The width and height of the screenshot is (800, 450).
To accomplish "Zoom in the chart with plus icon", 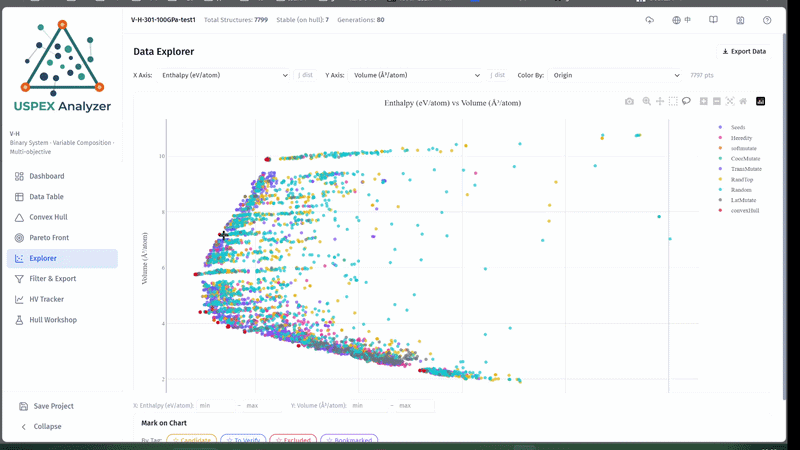I will click(x=704, y=102).
